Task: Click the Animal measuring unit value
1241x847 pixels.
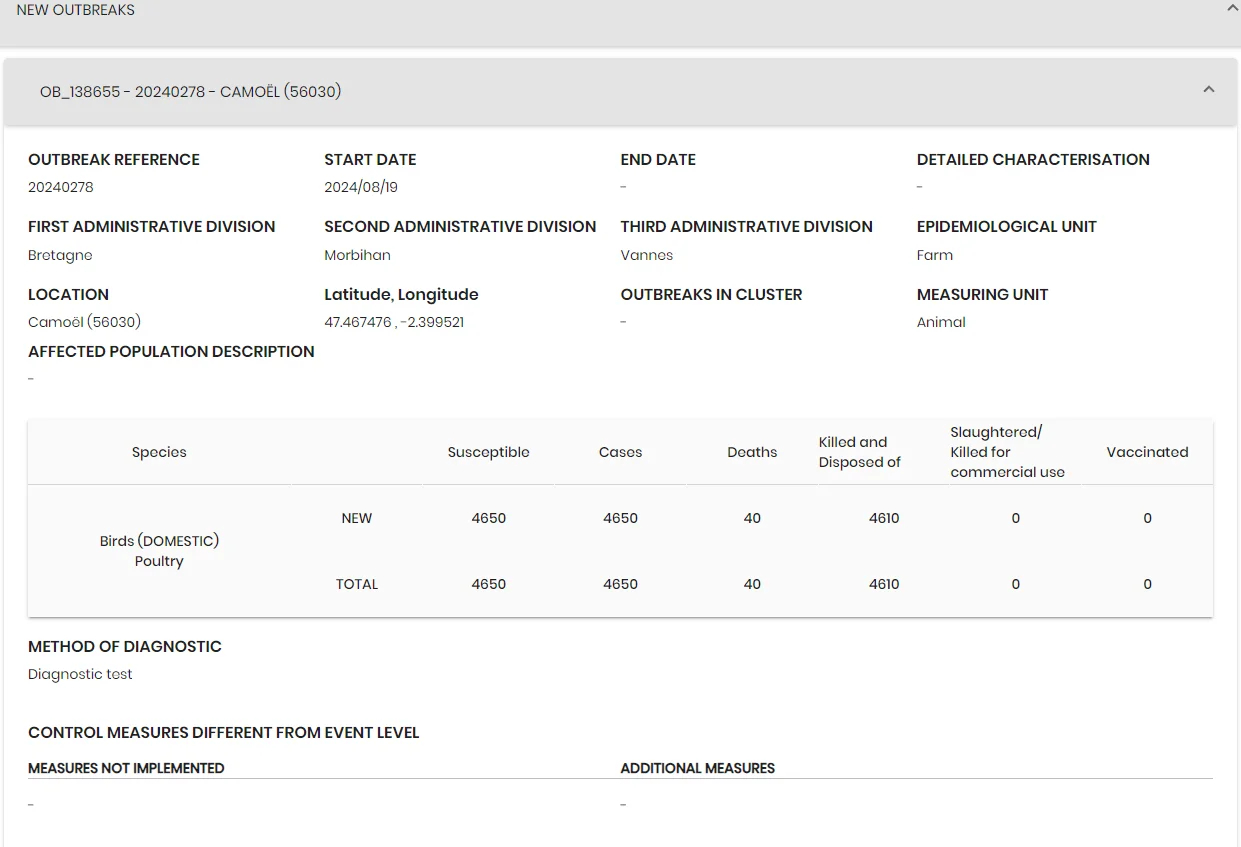Action: click(x=941, y=322)
